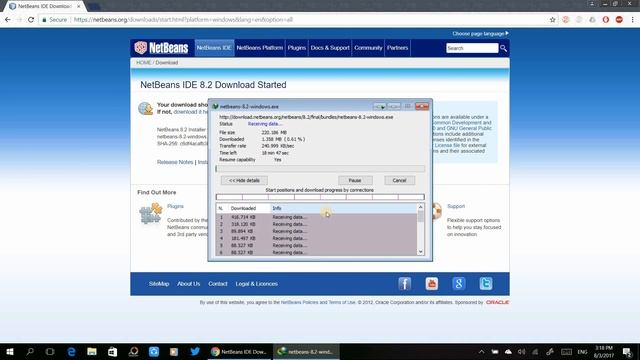Open the Windows Start button
Viewport: 640px width, 360px height.
click(10, 351)
